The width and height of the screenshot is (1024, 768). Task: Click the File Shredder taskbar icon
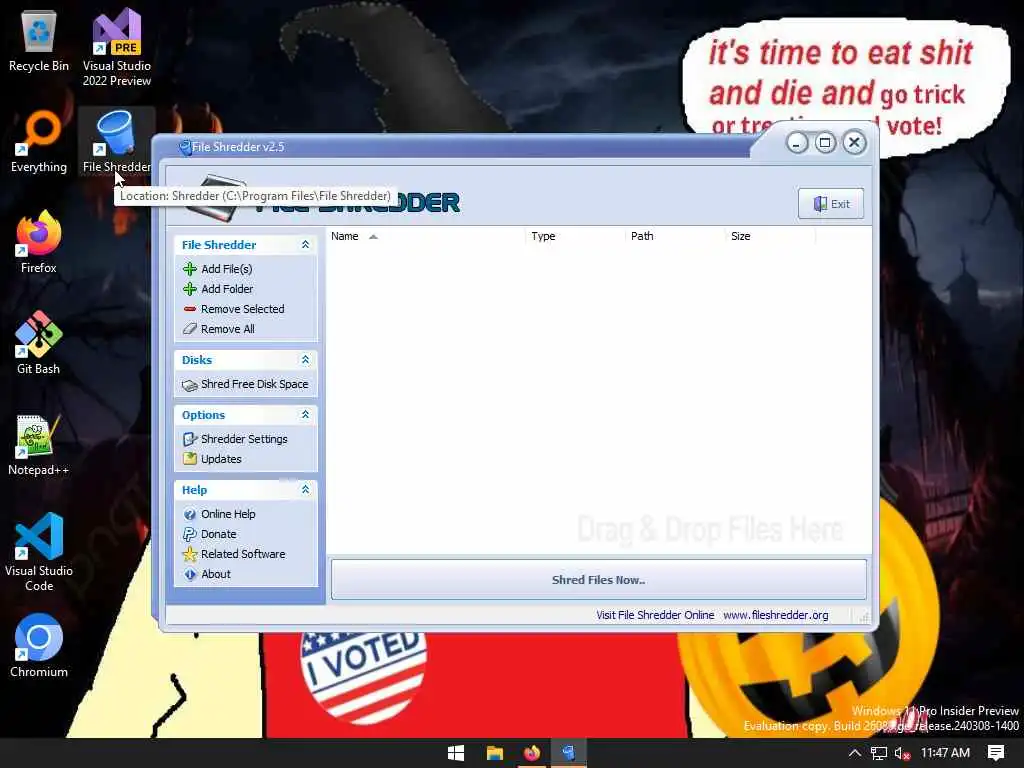click(x=568, y=753)
